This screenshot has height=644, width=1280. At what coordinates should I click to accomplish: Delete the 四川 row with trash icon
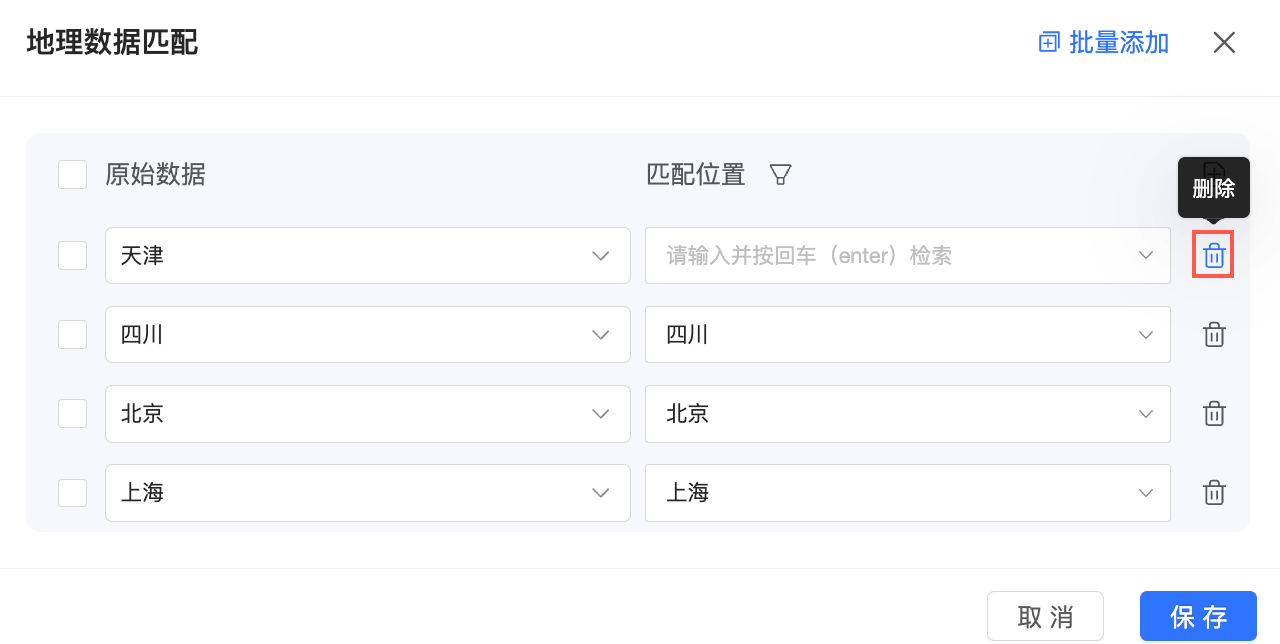(1213, 335)
